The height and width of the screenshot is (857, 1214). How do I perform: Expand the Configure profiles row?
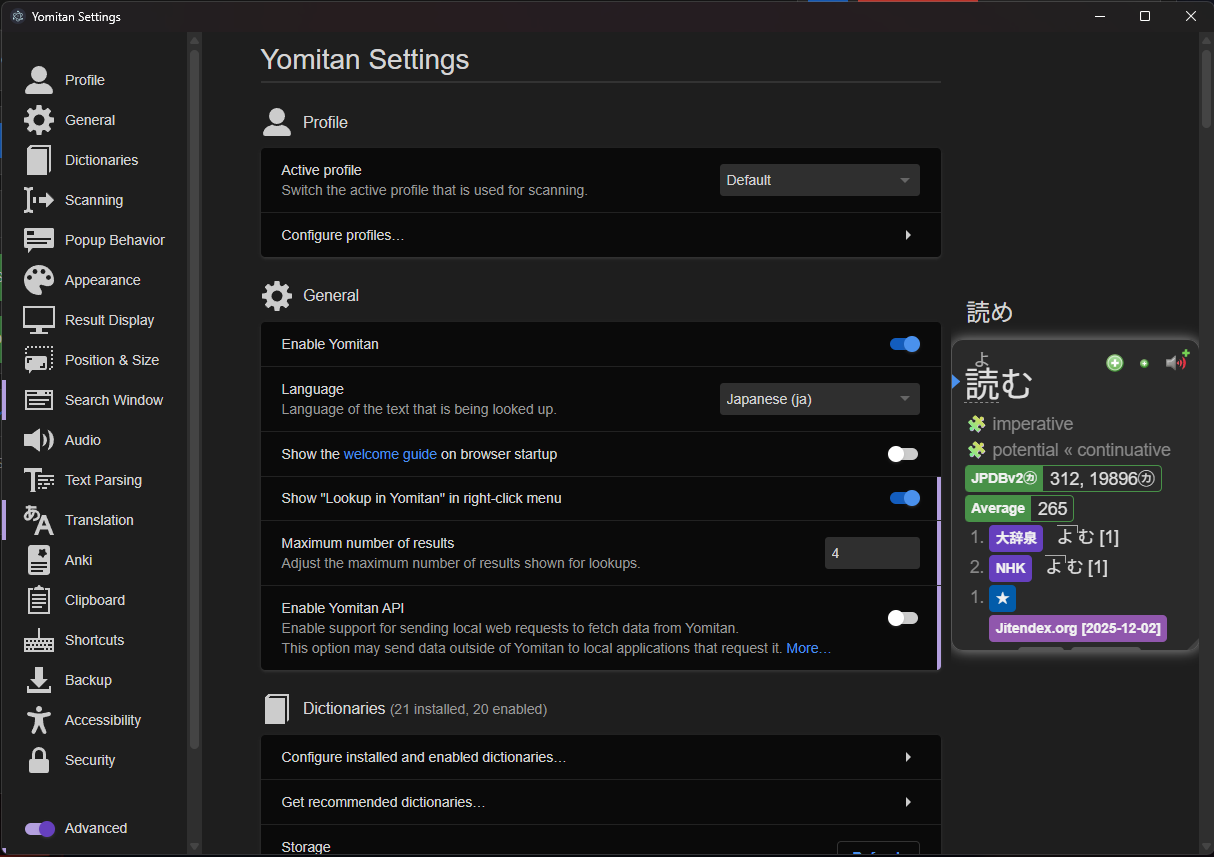pyautogui.click(x=601, y=235)
